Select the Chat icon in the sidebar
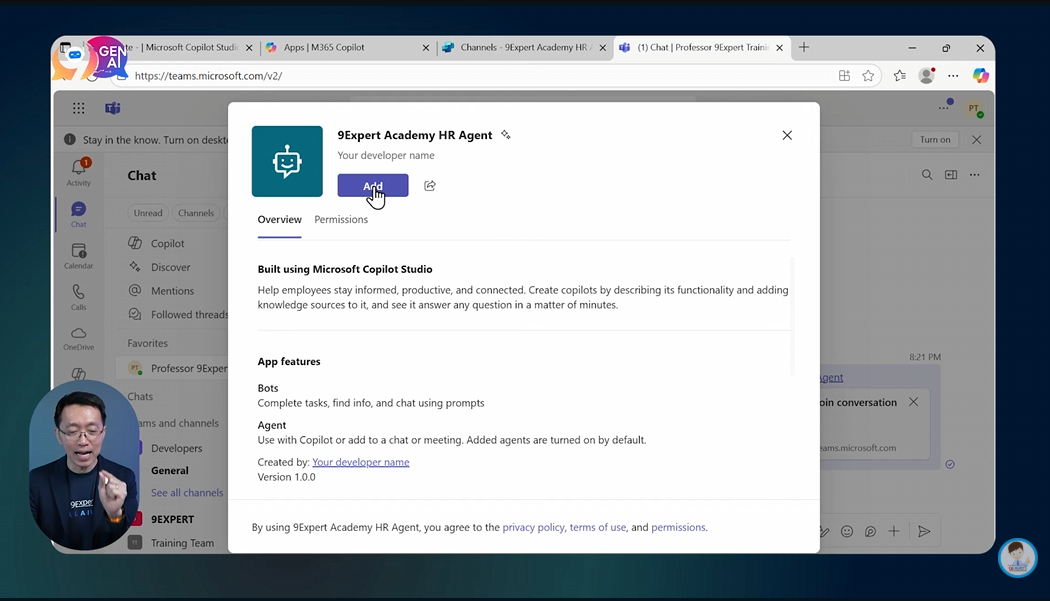The image size is (1050, 601). pyautogui.click(x=78, y=210)
